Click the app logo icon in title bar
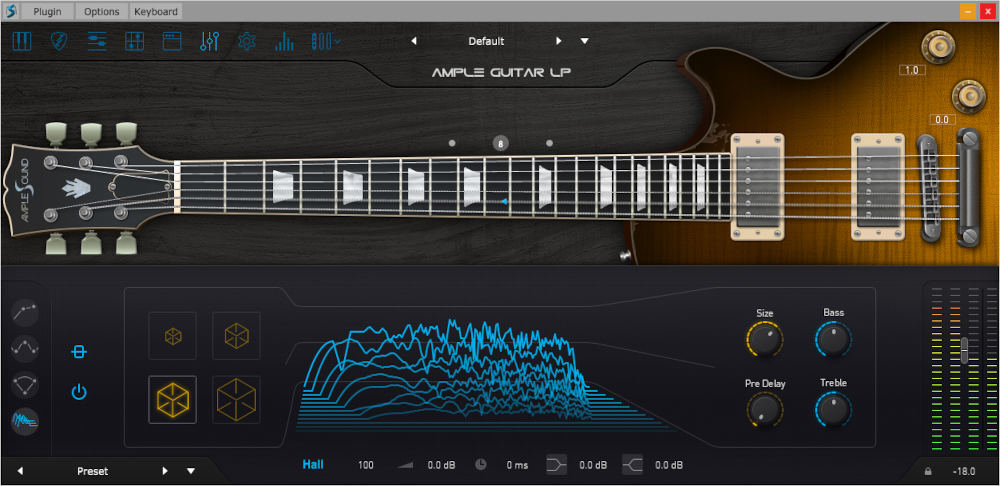This screenshot has height=486, width=1000. [9, 11]
